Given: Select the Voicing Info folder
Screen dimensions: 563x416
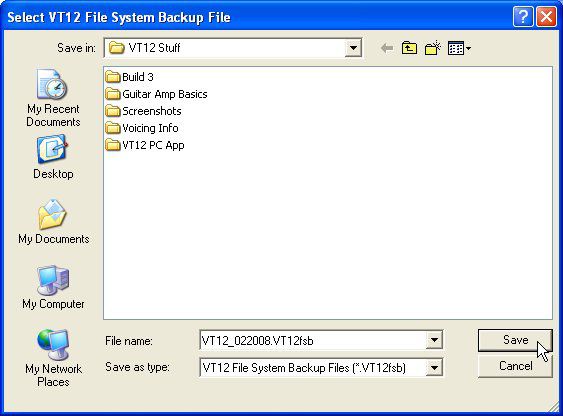Looking at the screenshot, I should point(142,128).
